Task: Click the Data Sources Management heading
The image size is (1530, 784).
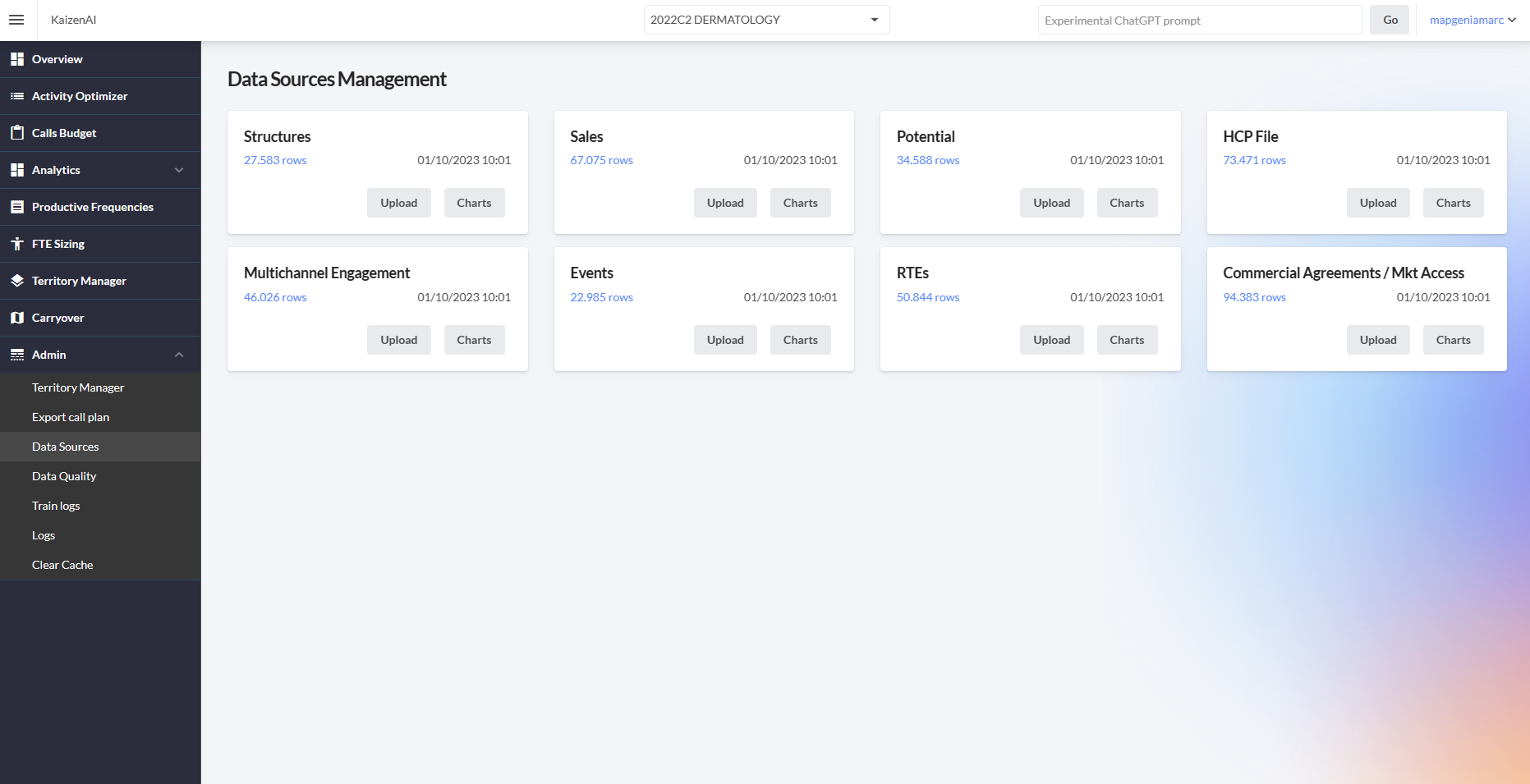Action: coord(337,79)
